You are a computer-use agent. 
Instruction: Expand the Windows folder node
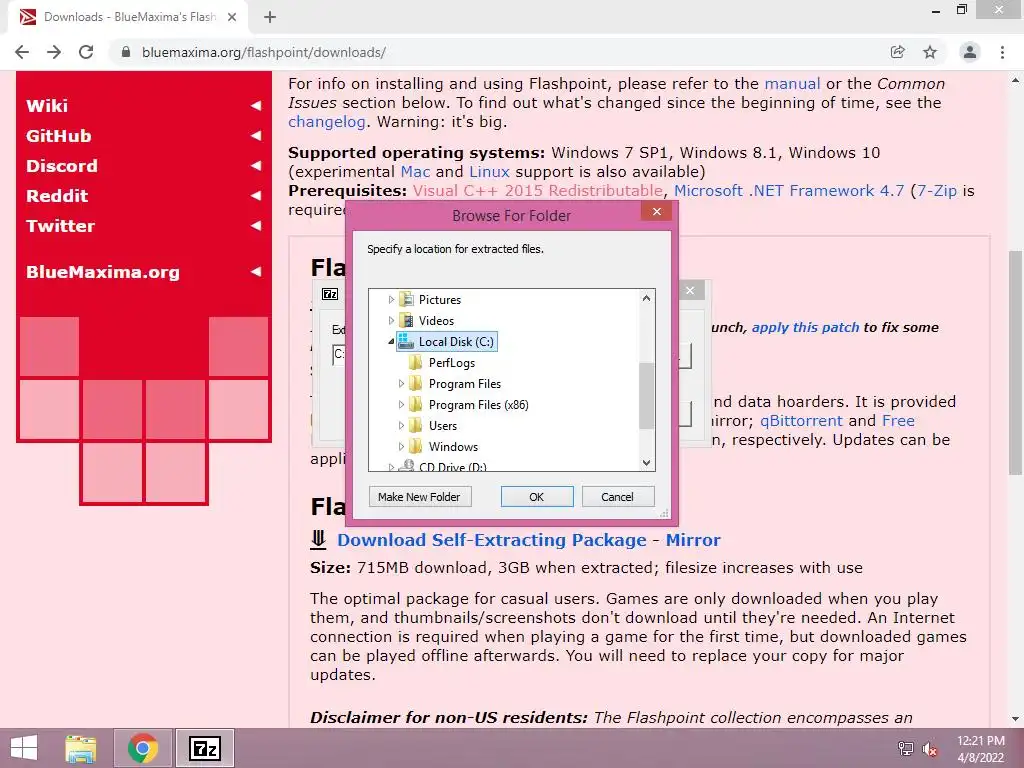pyautogui.click(x=401, y=446)
